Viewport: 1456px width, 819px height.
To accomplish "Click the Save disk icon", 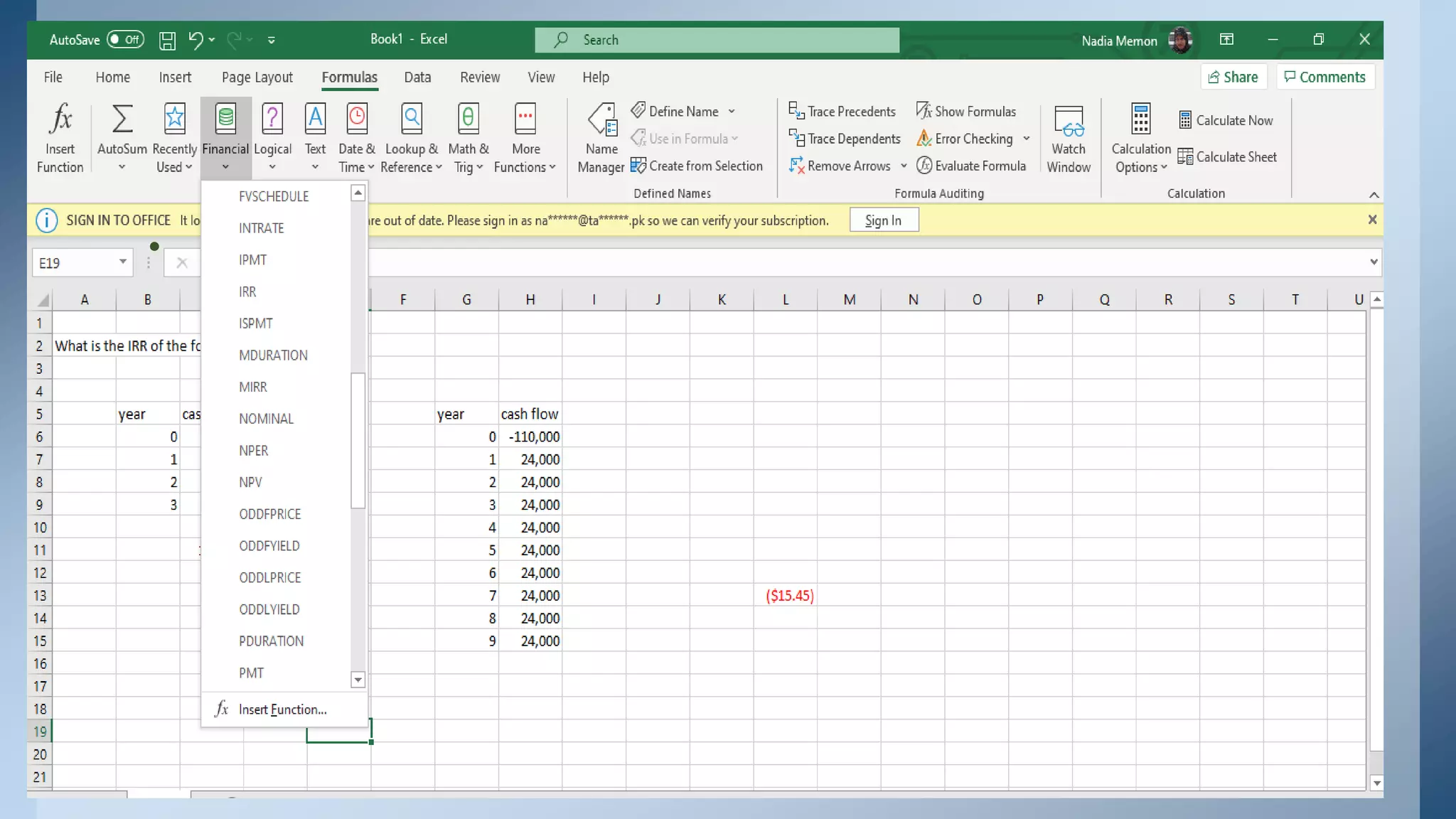I will tap(167, 41).
